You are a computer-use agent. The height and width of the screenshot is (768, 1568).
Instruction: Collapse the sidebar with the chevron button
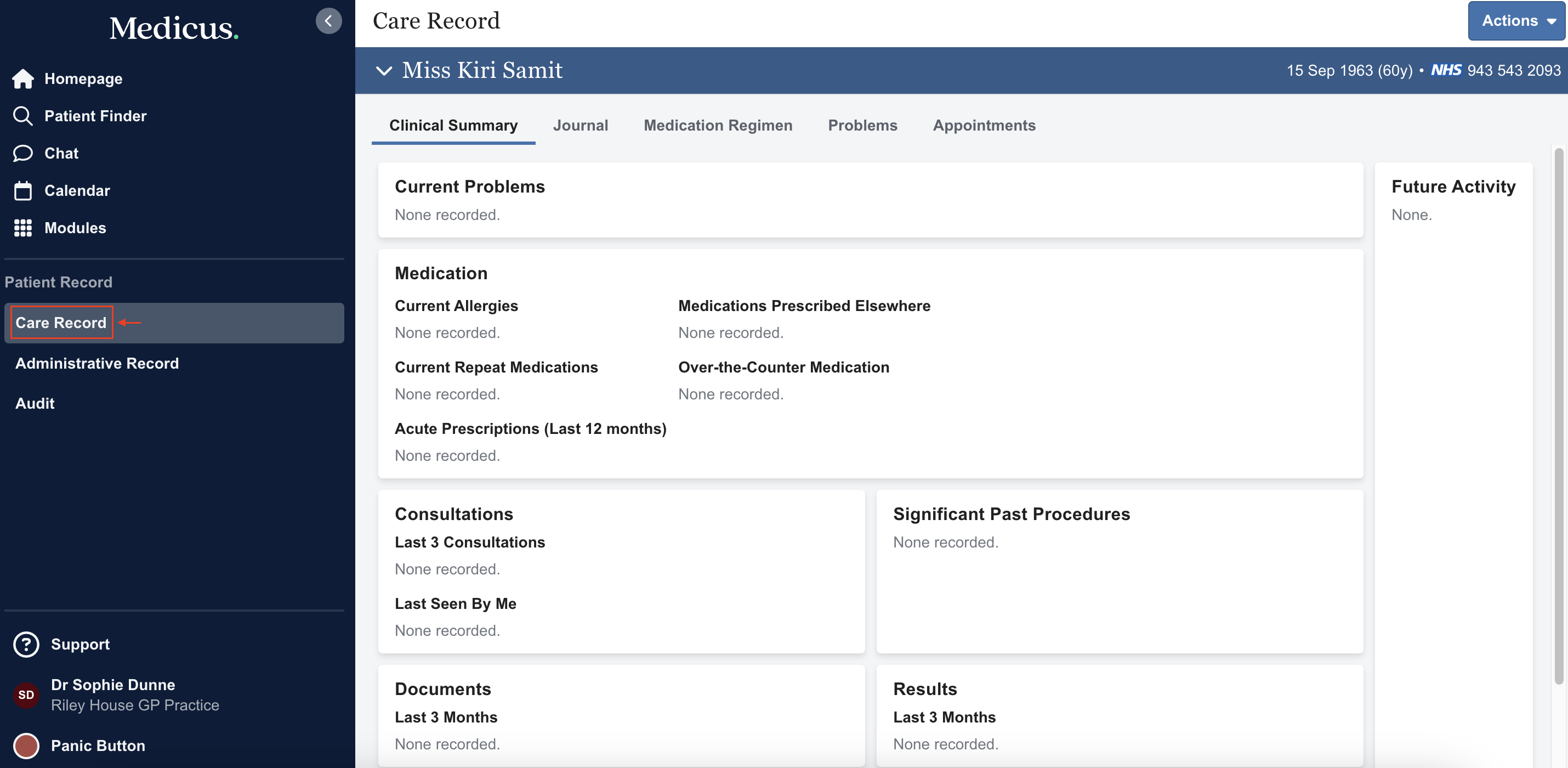point(329,21)
